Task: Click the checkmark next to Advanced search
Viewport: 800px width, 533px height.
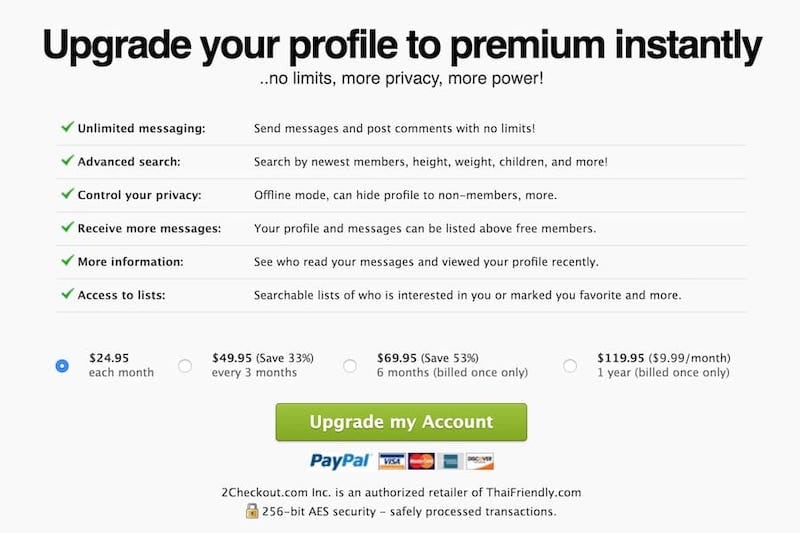Action: click(x=67, y=161)
